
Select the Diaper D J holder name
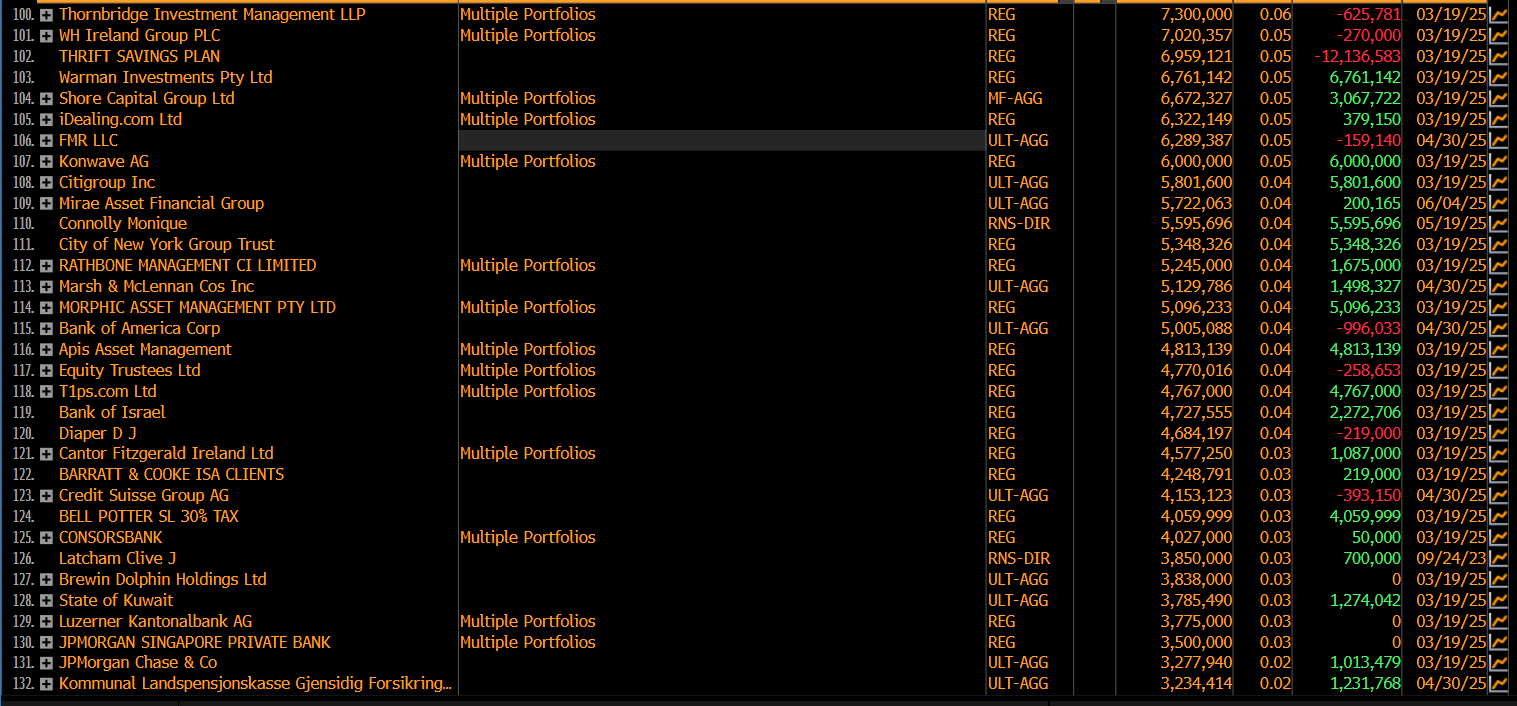coord(97,433)
